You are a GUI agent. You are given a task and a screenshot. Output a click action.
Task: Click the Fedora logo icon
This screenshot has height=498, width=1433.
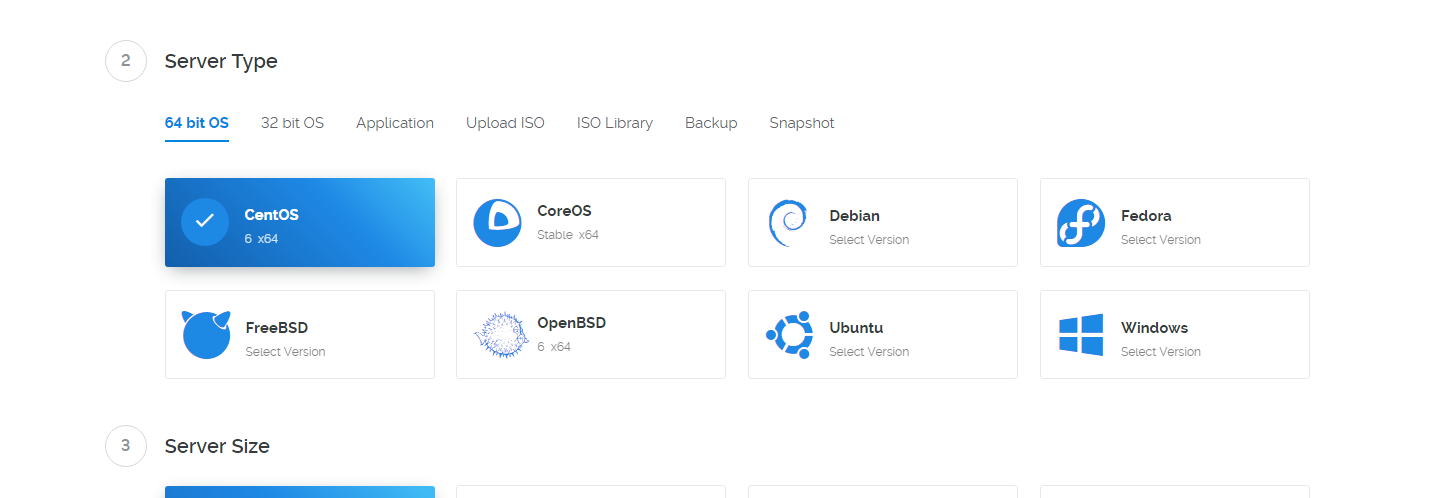(x=1081, y=222)
